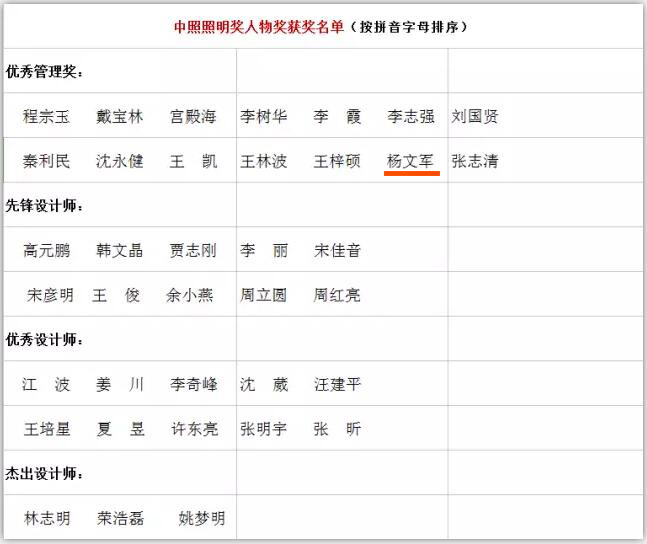Select the name 周红亮

337,295
